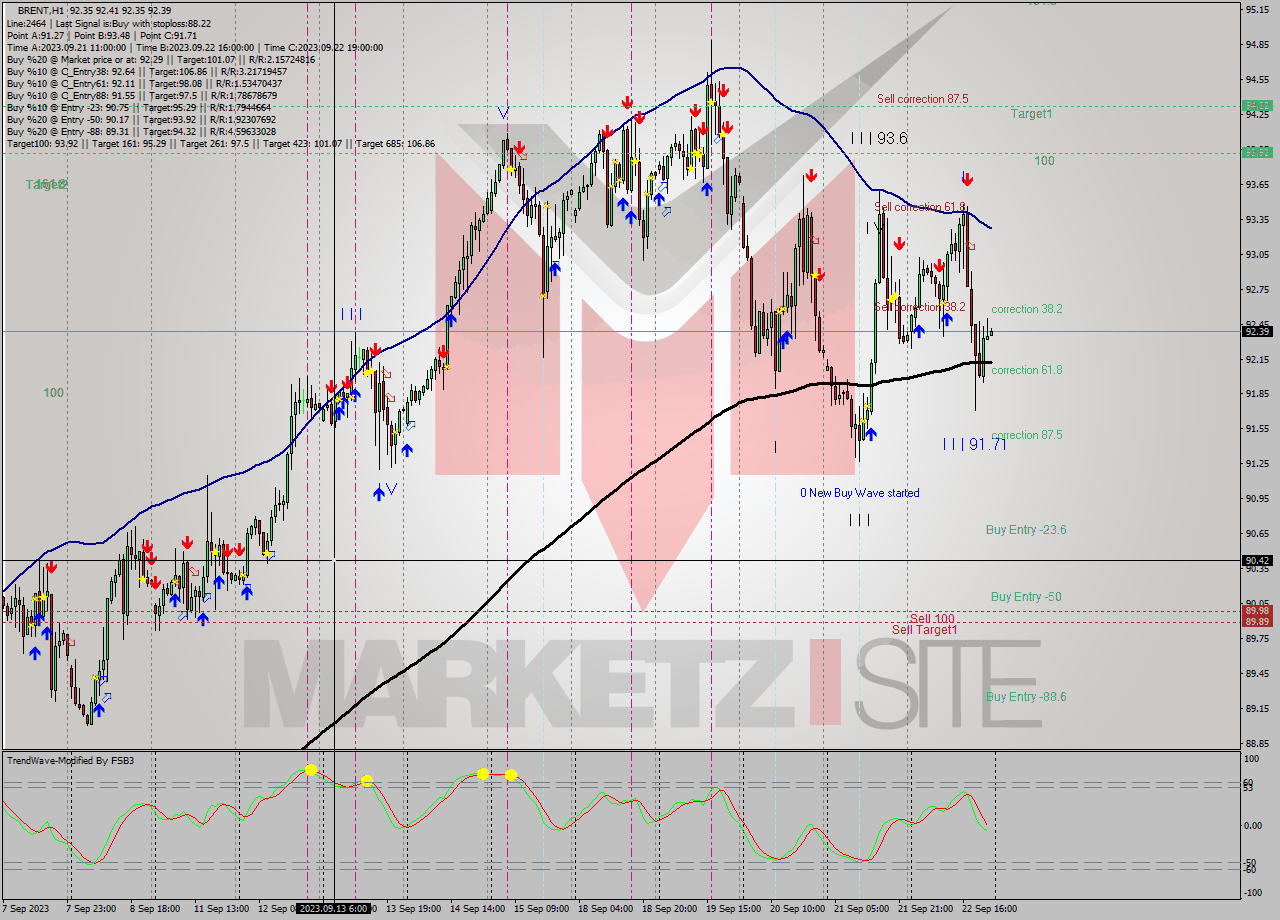Click the '18 Sep 20:00' time axis label
This screenshot has height=920, width=1280.
pyautogui.click(x=670, y=909)
